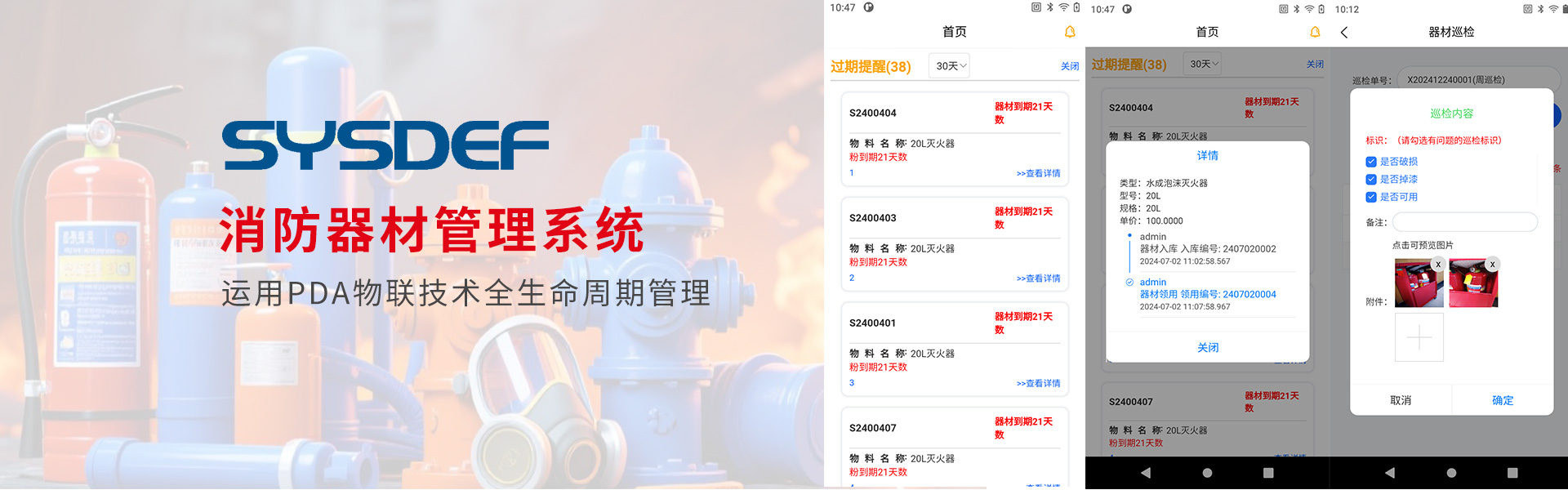Viewport: 1568px width, 490px height.
Task: Open 查看详情 for item S2400404
Action: pos(1038,173)
